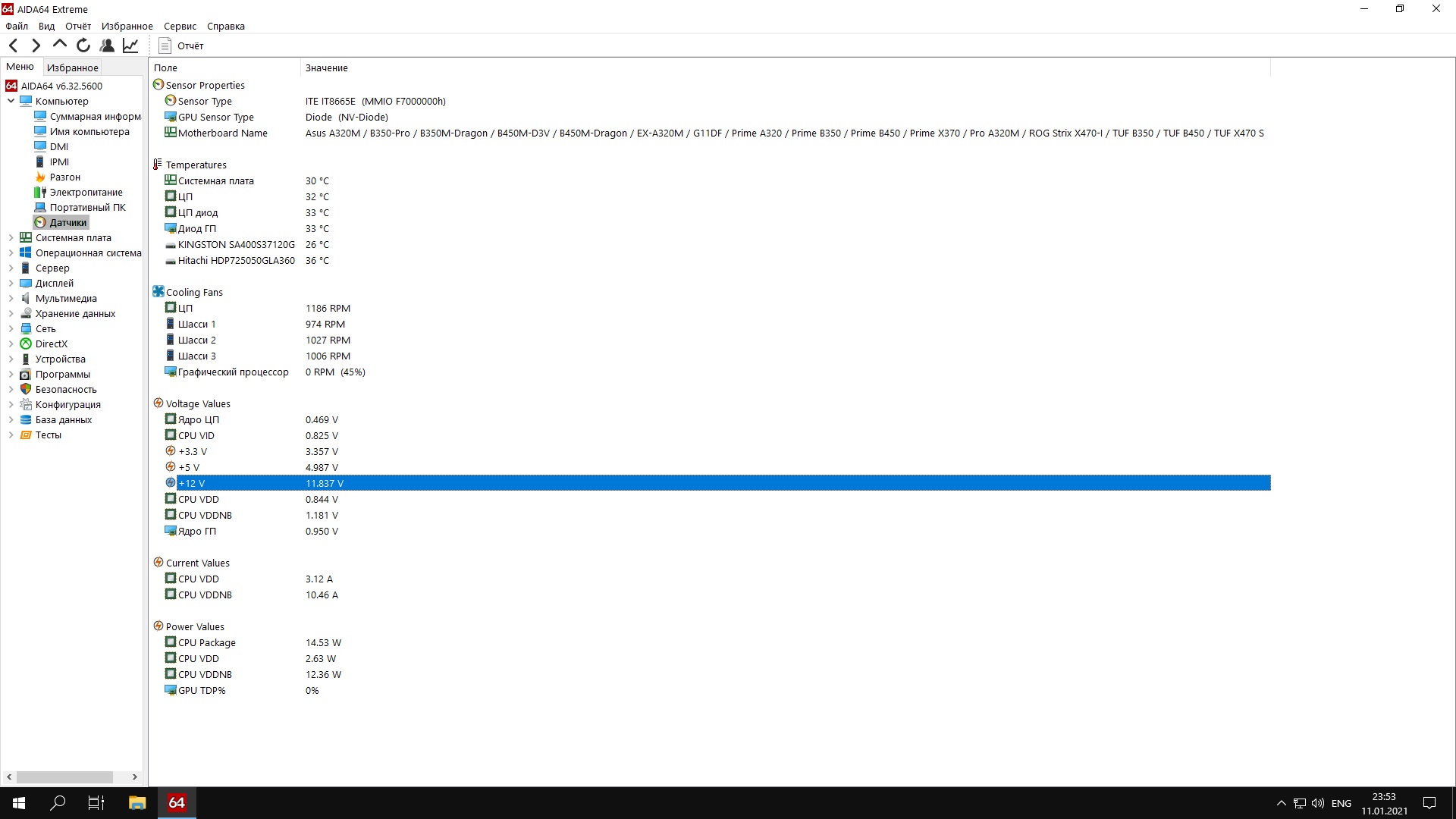Go back with the left arrow toolbar icon
The height and width of the screenshot is (819, 1456).
click(x=13, y=45)
